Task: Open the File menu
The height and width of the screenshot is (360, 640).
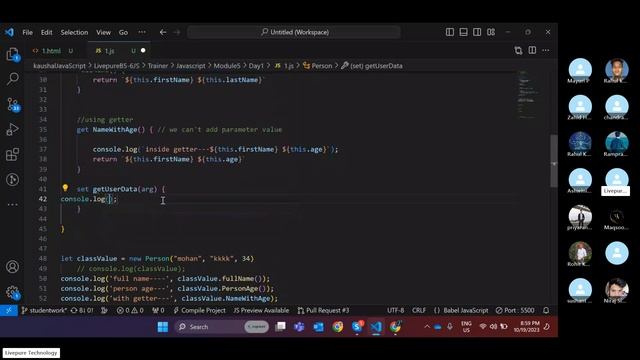Action: pos(27,32)
